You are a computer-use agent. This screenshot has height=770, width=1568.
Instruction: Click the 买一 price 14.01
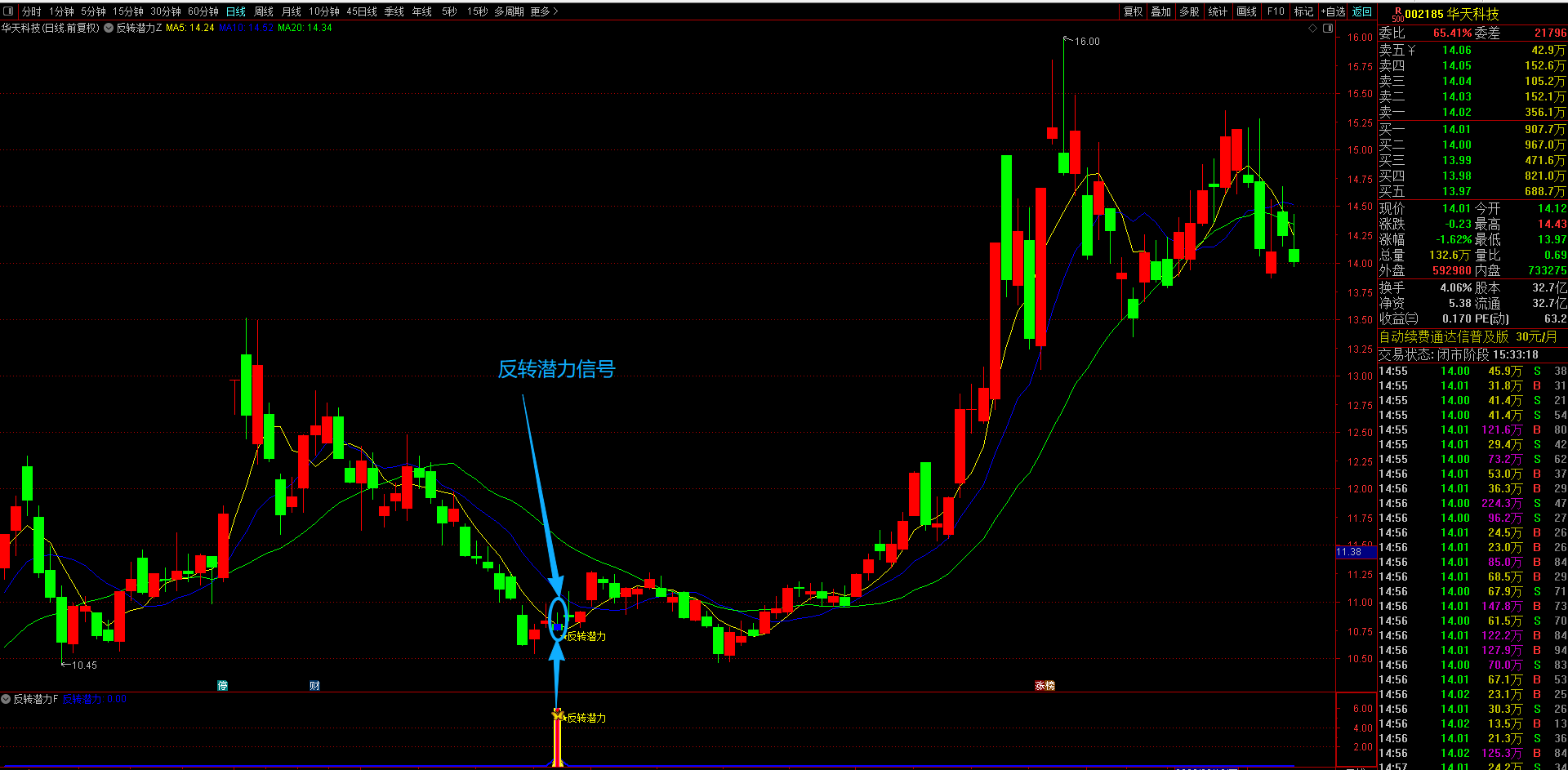(x=1457, y=129)
